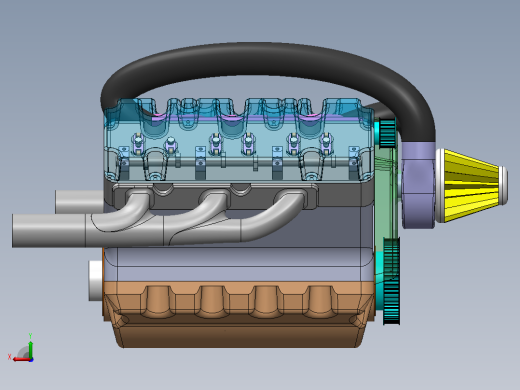
Task: Select the lower large cyan toothed pulley
Action: click(x=391, y=282)
